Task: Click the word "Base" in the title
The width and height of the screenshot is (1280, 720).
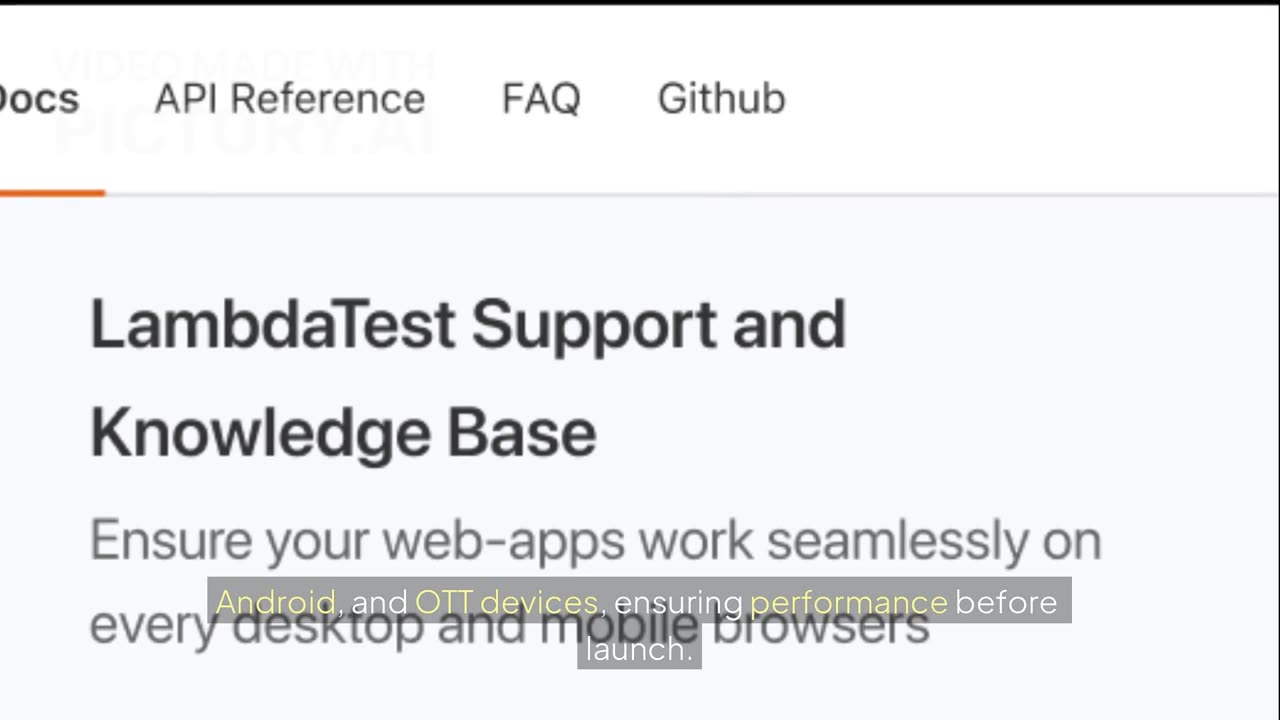Action: coord(521,433)
